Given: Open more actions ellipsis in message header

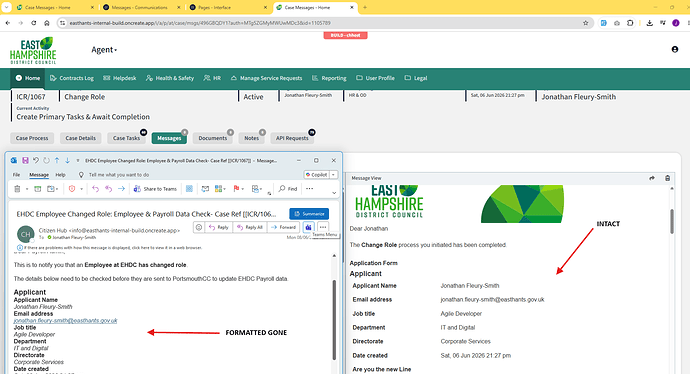Looking at the screenshot, I should coord(323,227).
